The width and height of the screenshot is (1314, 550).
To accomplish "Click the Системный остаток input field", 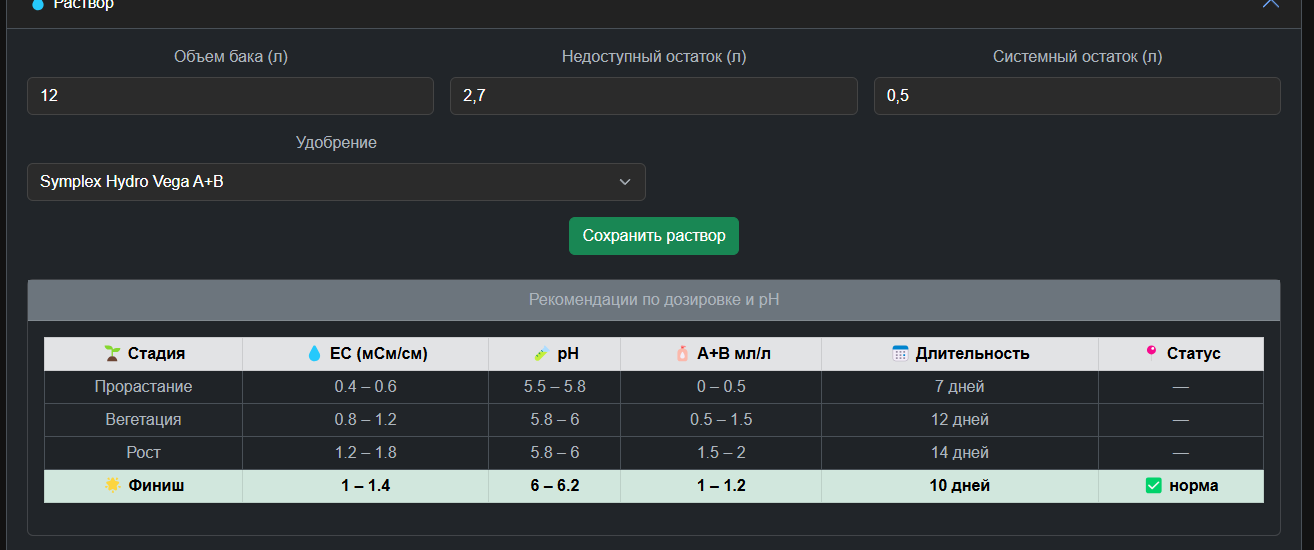I will coord(1077,96).
